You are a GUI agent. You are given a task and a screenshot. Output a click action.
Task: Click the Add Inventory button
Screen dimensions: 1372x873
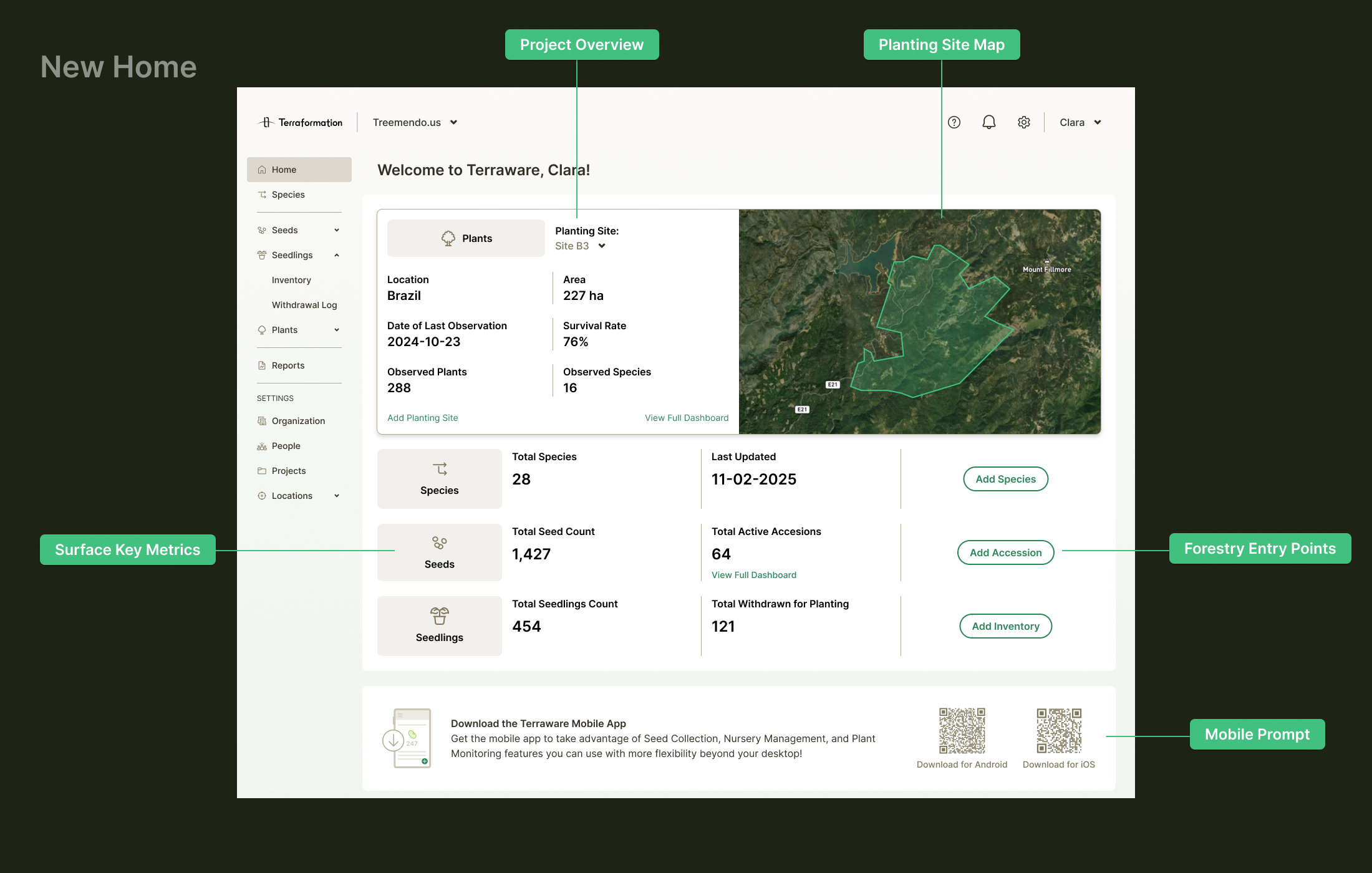click(1005, 626)
